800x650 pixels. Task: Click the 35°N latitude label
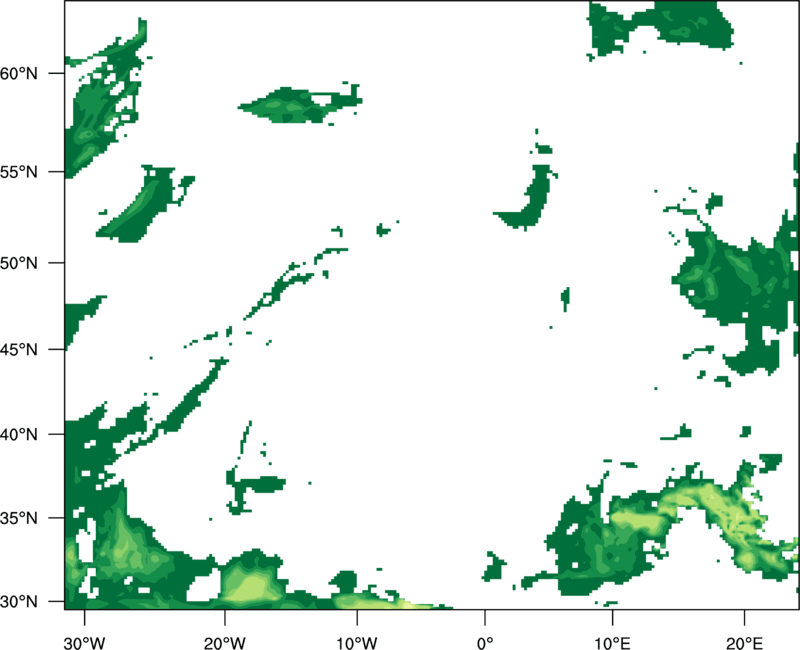[19, 518]
